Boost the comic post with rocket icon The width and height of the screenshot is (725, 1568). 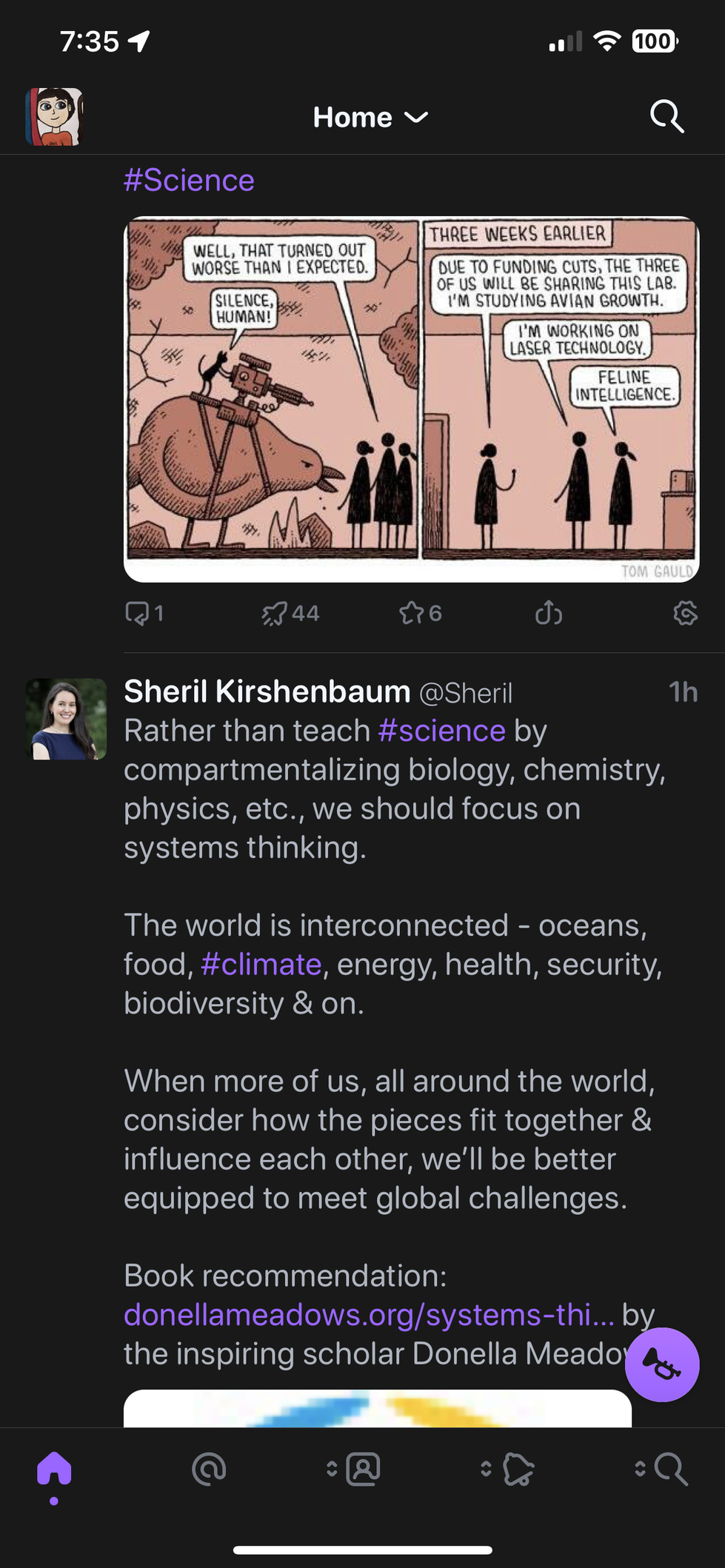tap(275, 613)
